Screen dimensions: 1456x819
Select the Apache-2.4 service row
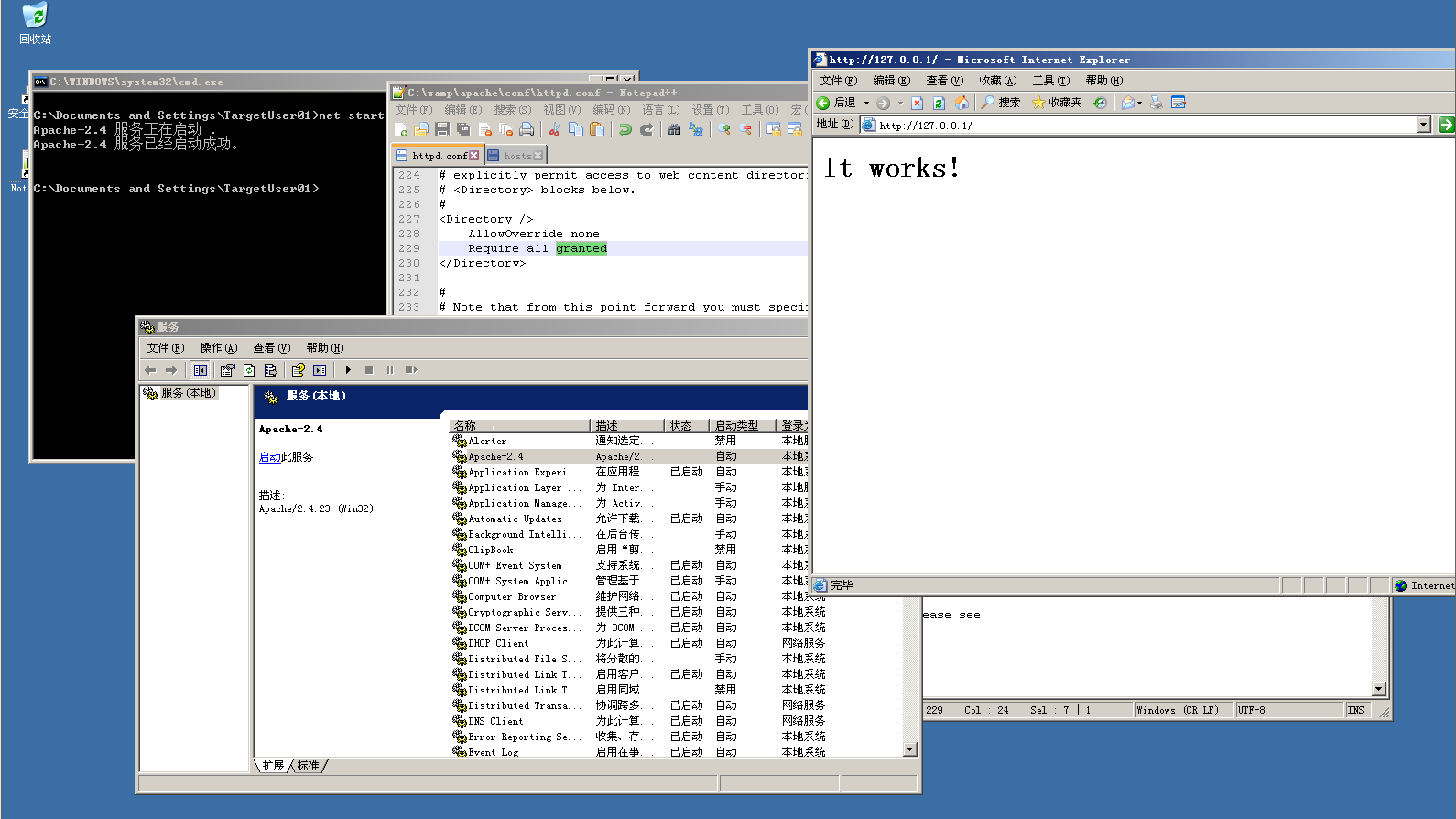point(630,456)
